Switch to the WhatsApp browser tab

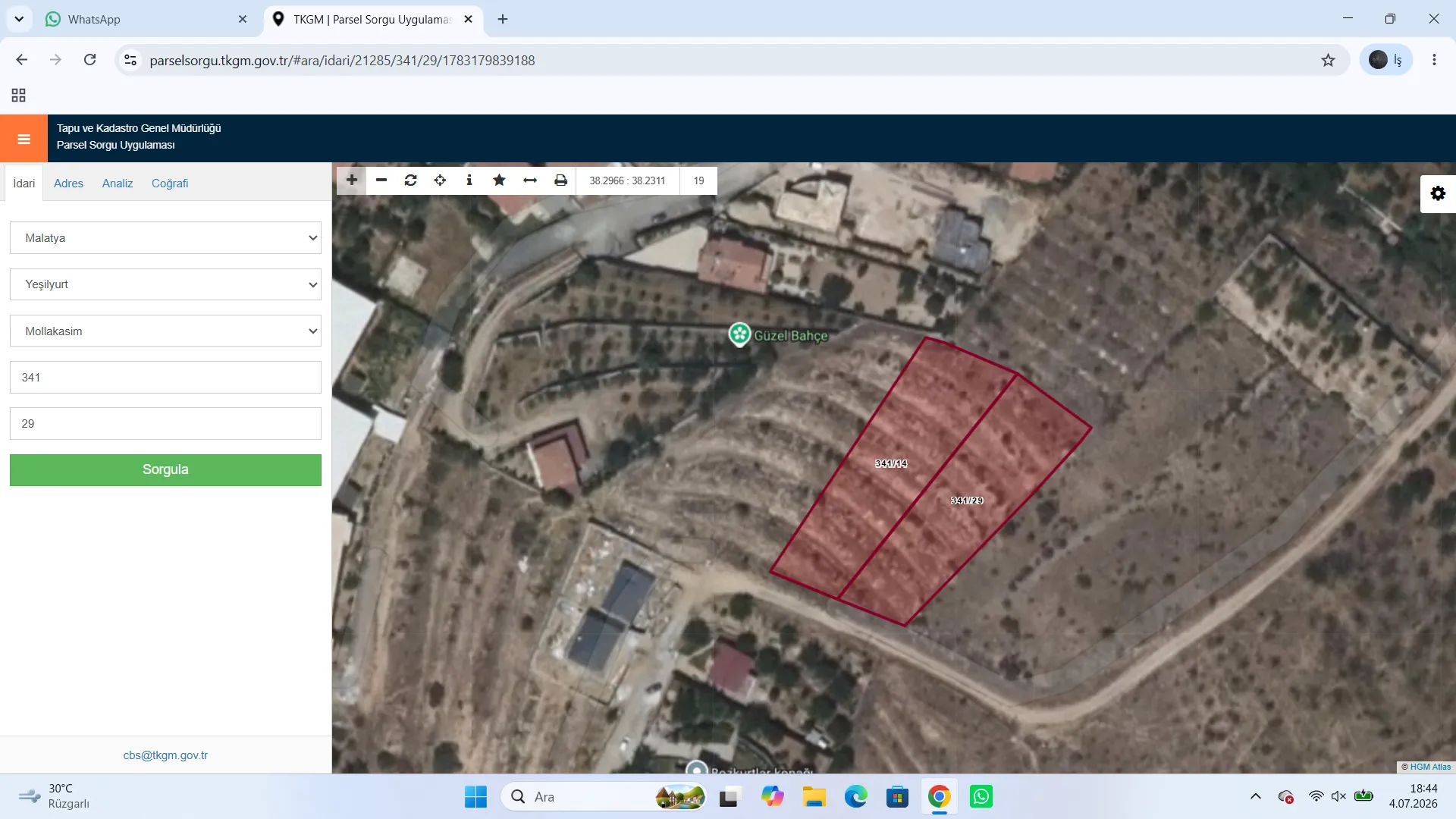click(144, 19)
